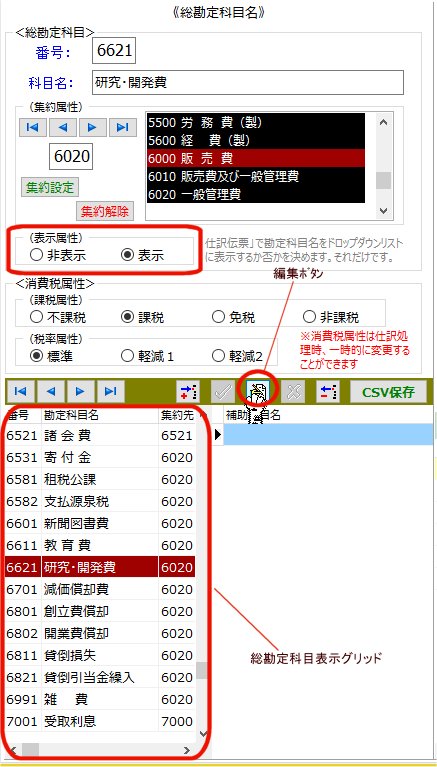This screenshot has height=767, width=437.
Task: Click the 科目名 input field
Action: pos(248,83)
